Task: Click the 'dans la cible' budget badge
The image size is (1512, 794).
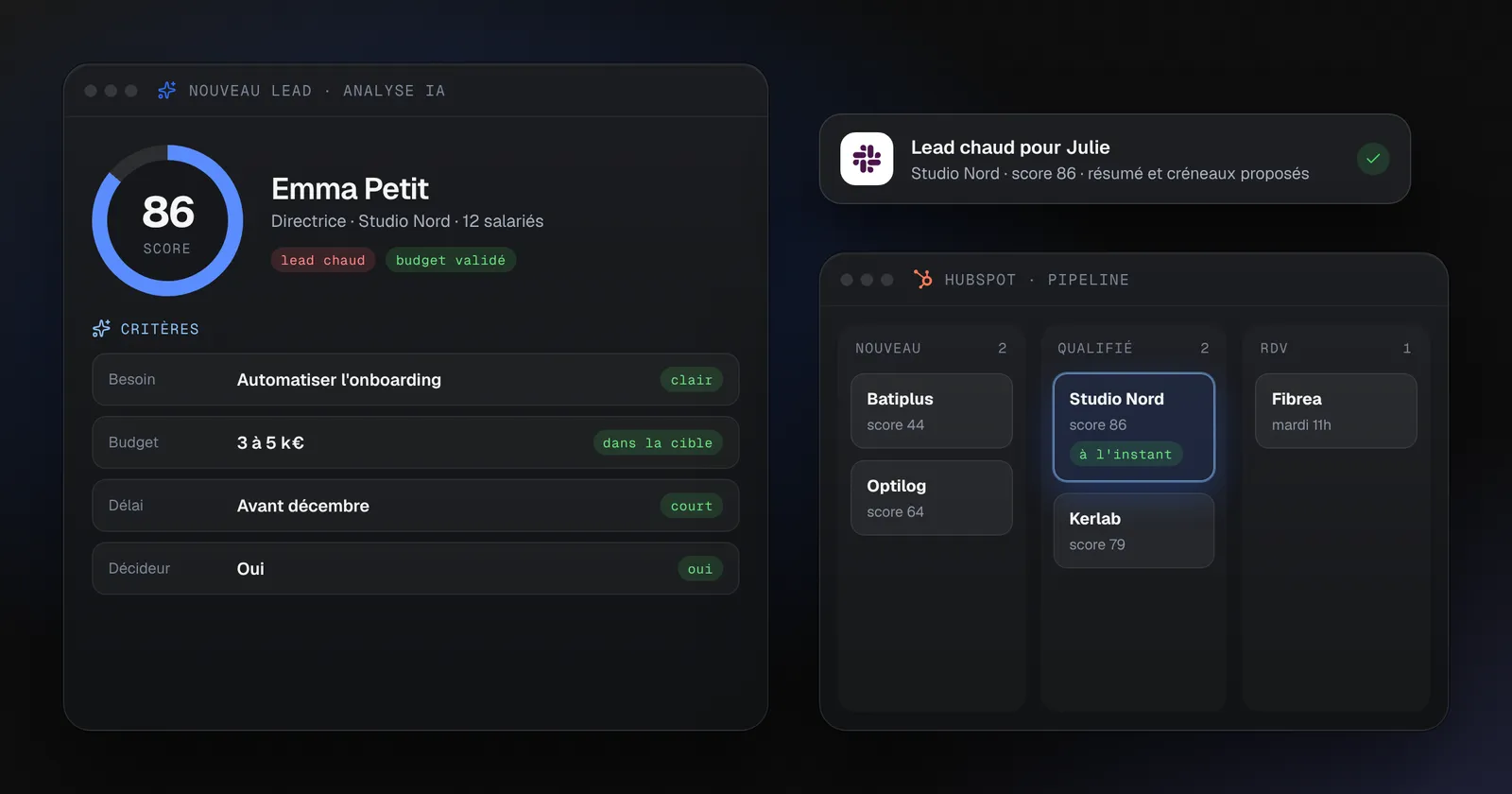Action: pyautogui.click(x=658, y=442)
